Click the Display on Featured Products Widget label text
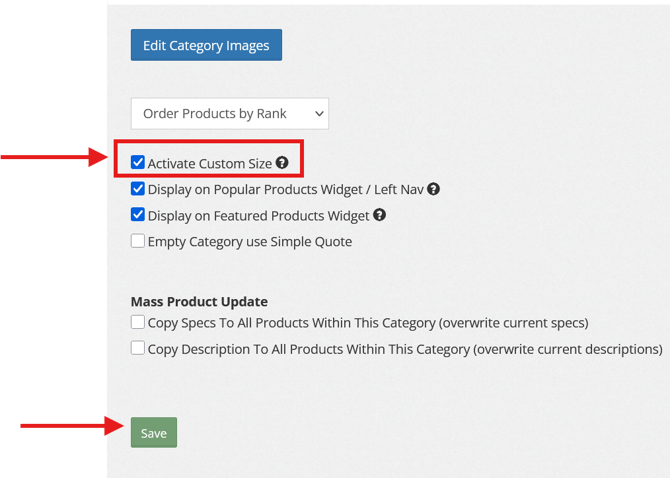670x478 pixels. [x=259, y=216]
